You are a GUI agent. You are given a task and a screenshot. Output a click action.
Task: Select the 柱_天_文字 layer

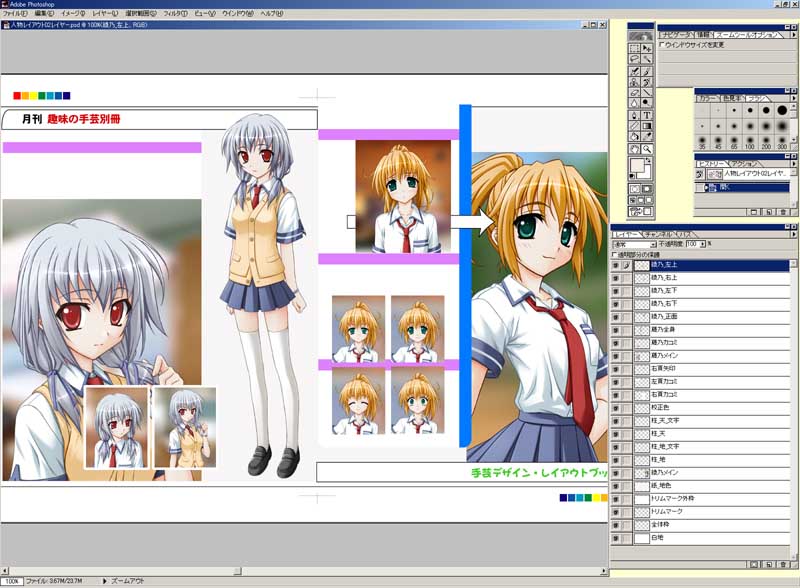(712, 421)
